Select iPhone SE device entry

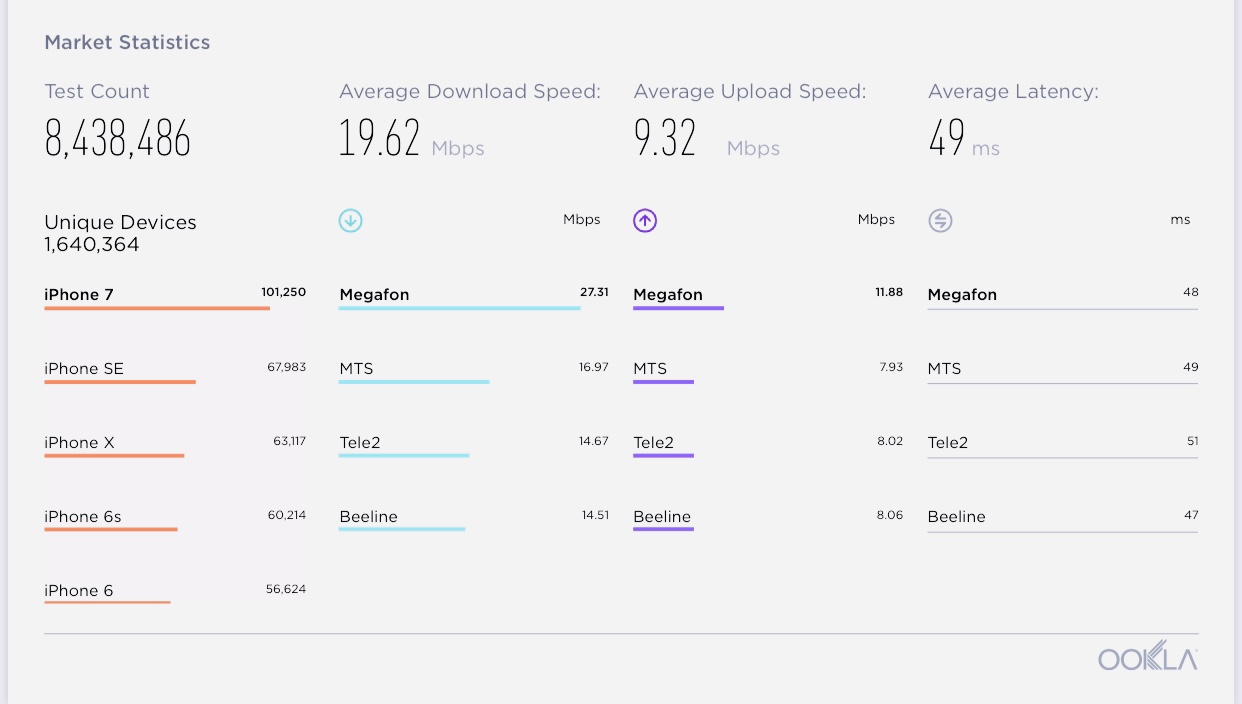point(84,369)
